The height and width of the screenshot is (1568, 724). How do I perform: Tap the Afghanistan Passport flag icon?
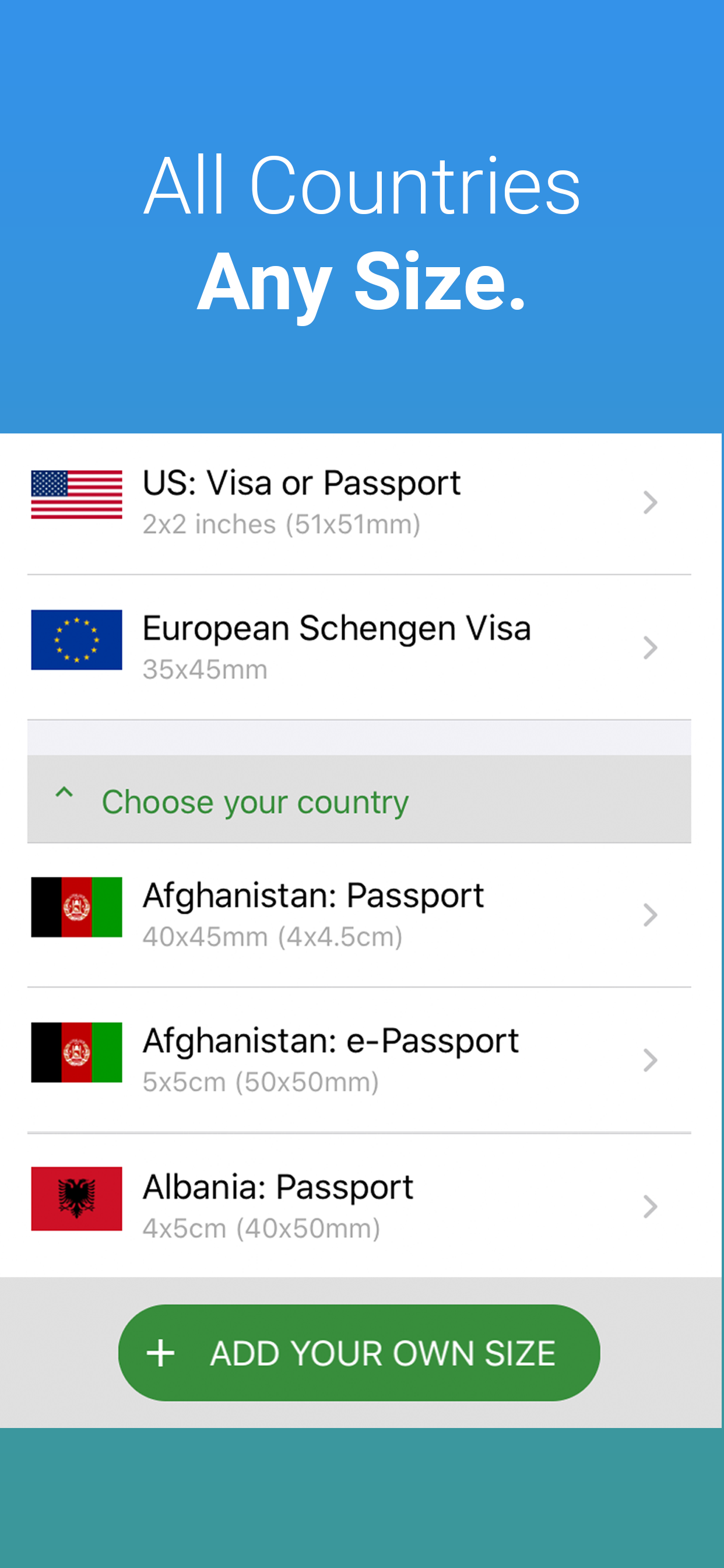77,907
